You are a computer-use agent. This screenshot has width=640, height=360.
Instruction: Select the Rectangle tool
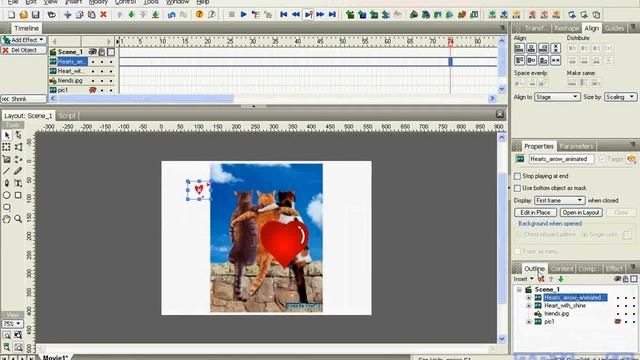(x=18, y=195)
